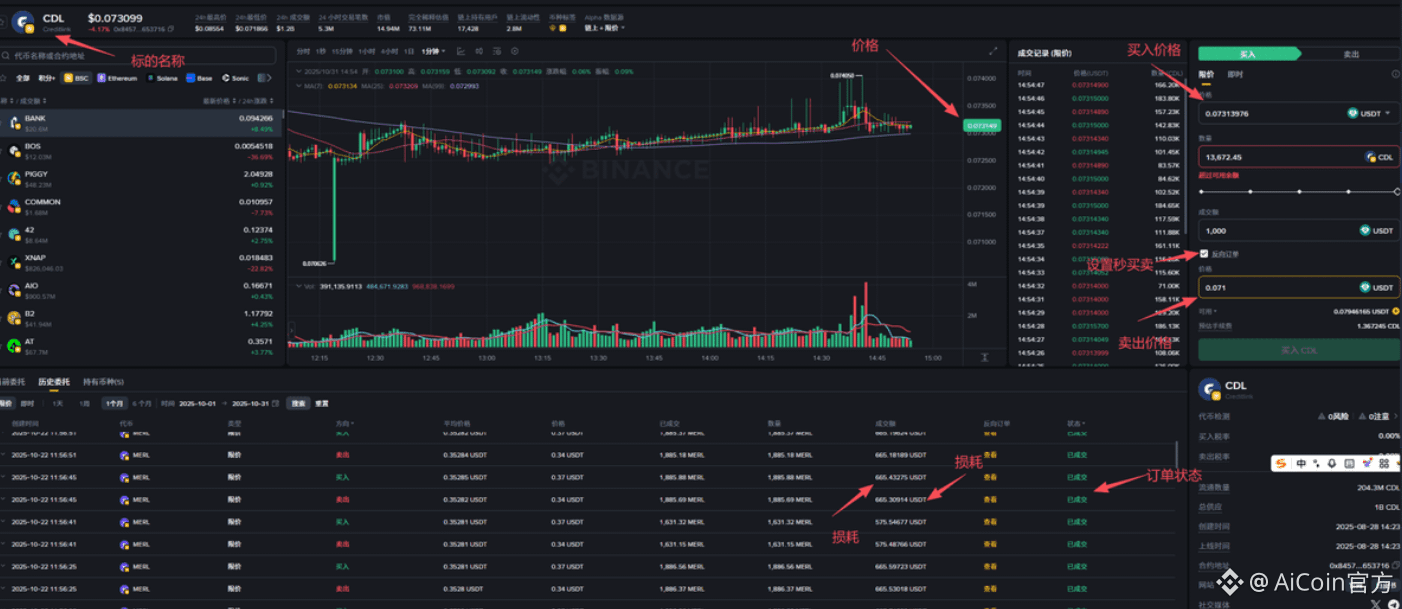The width and height of the screenshot is (1402, 609).
Task: Click 查看 for the 665.30914 USDT order
Action: pos(990,499)
